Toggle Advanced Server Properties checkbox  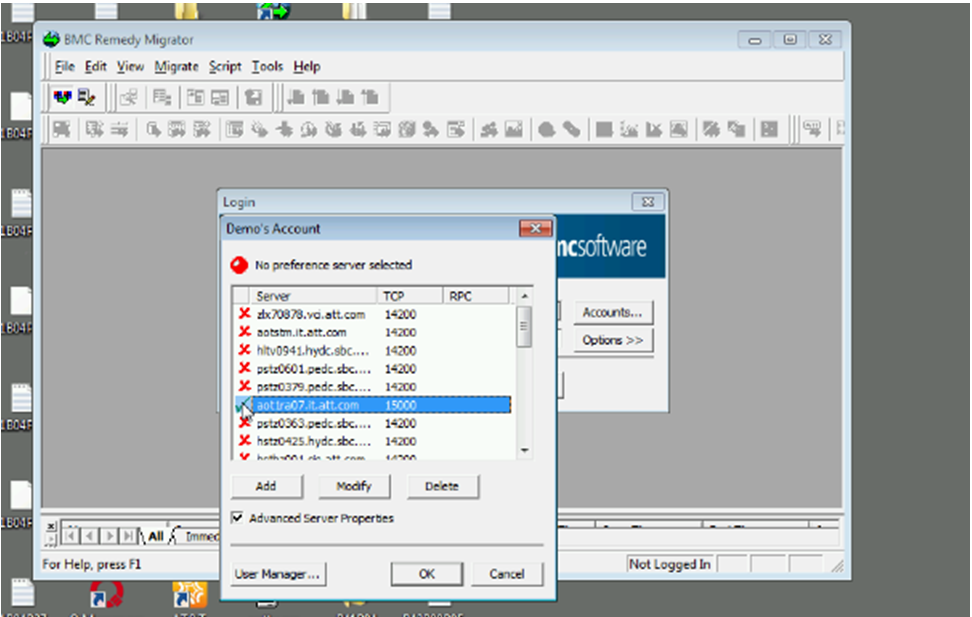237,518
